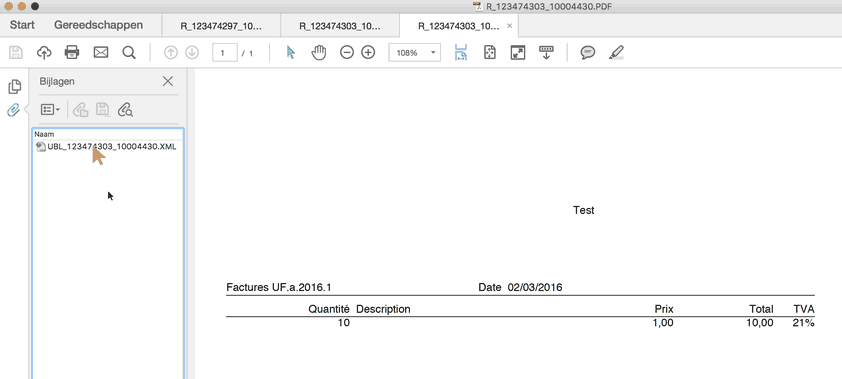Zoom in with the plus icon
This screenshot has height=379, width=842.
[x=368, y=53]
